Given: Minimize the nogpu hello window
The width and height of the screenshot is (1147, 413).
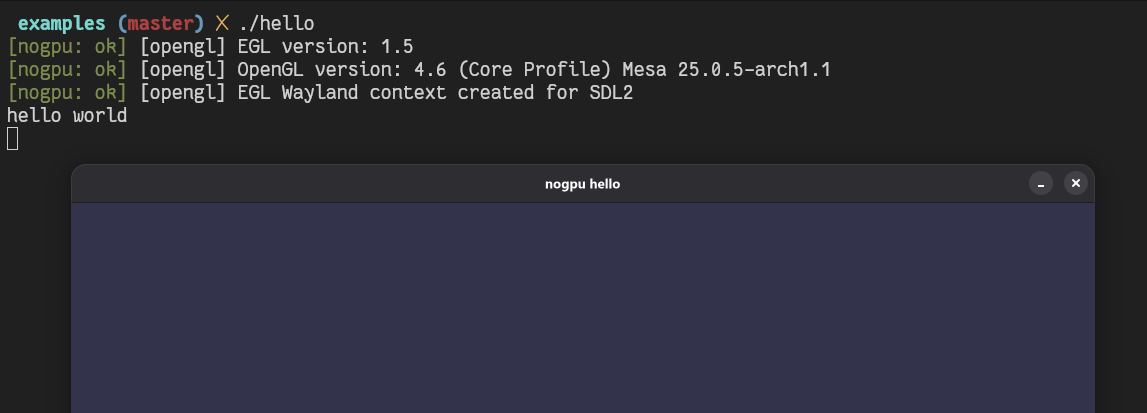Looking at the screenshot, I should [x=1040, y=183].
